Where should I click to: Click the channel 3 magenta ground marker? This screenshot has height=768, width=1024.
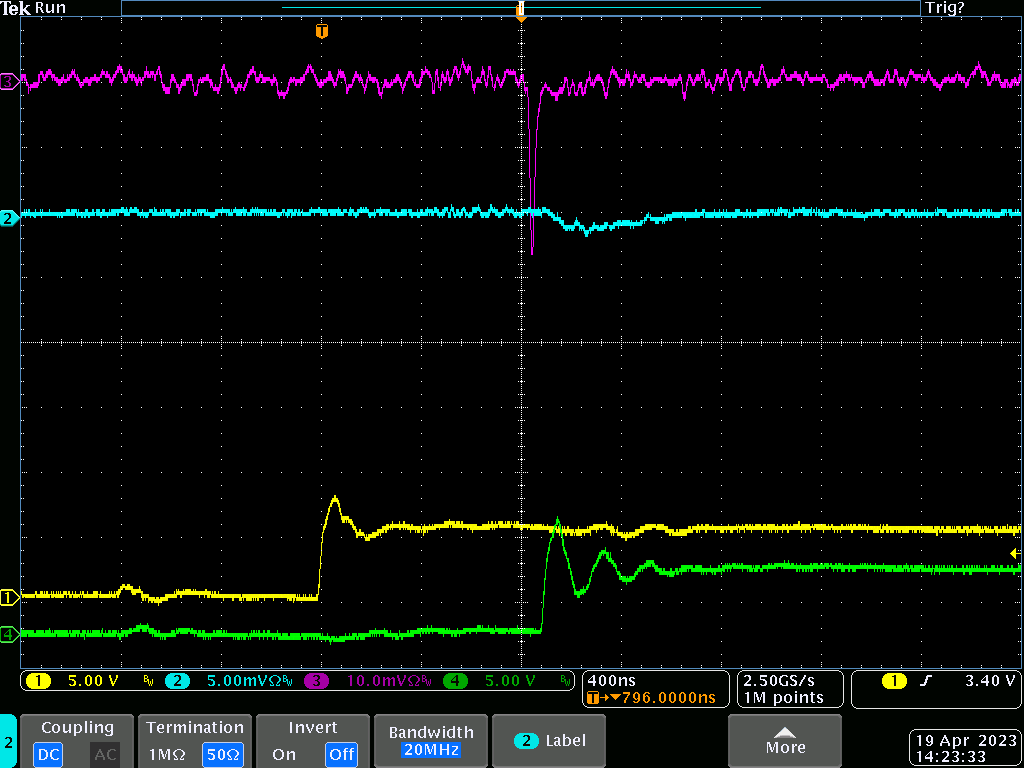[9, 82]
